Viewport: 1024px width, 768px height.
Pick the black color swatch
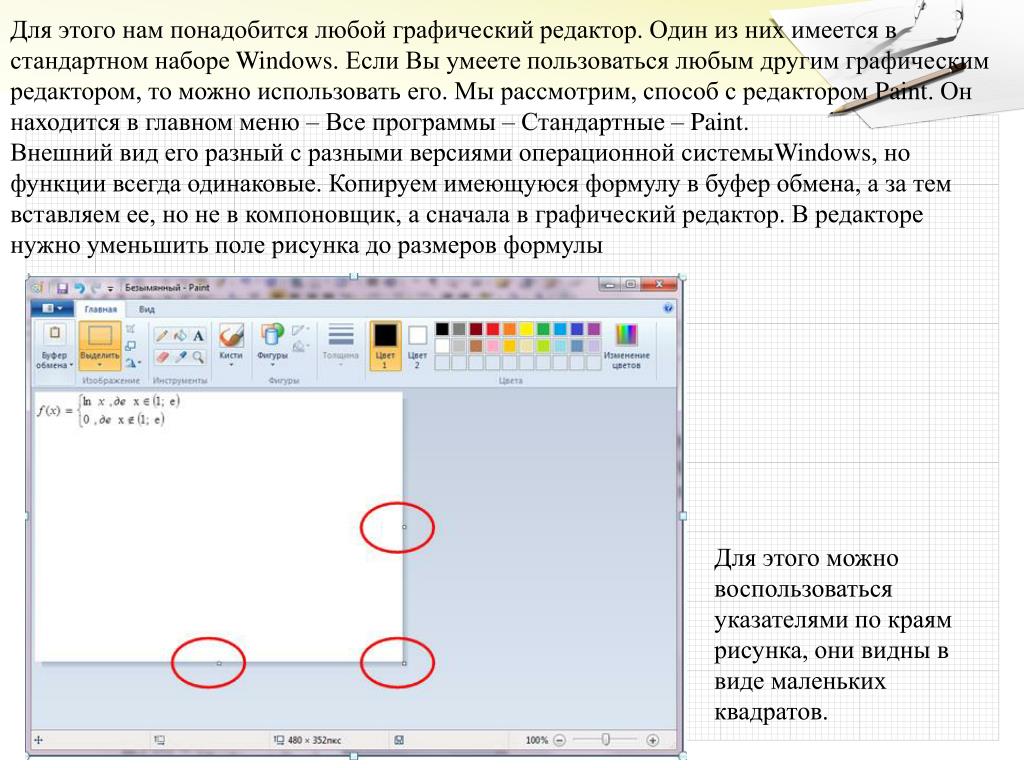[x=442, y=328]
